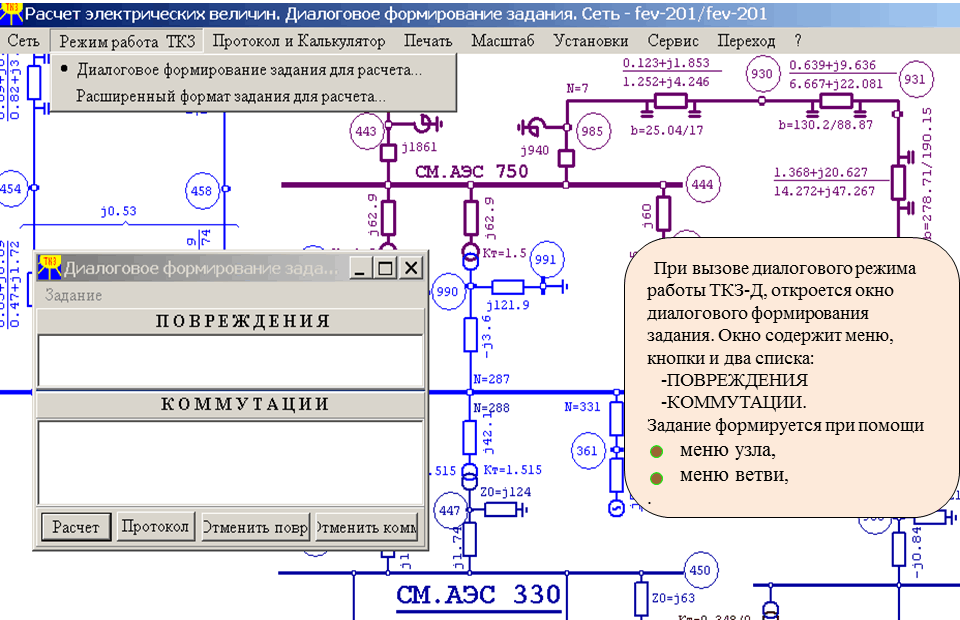960x620 pixels.
Task: Open the Печать menu
Action: click(x=428, y=41)
